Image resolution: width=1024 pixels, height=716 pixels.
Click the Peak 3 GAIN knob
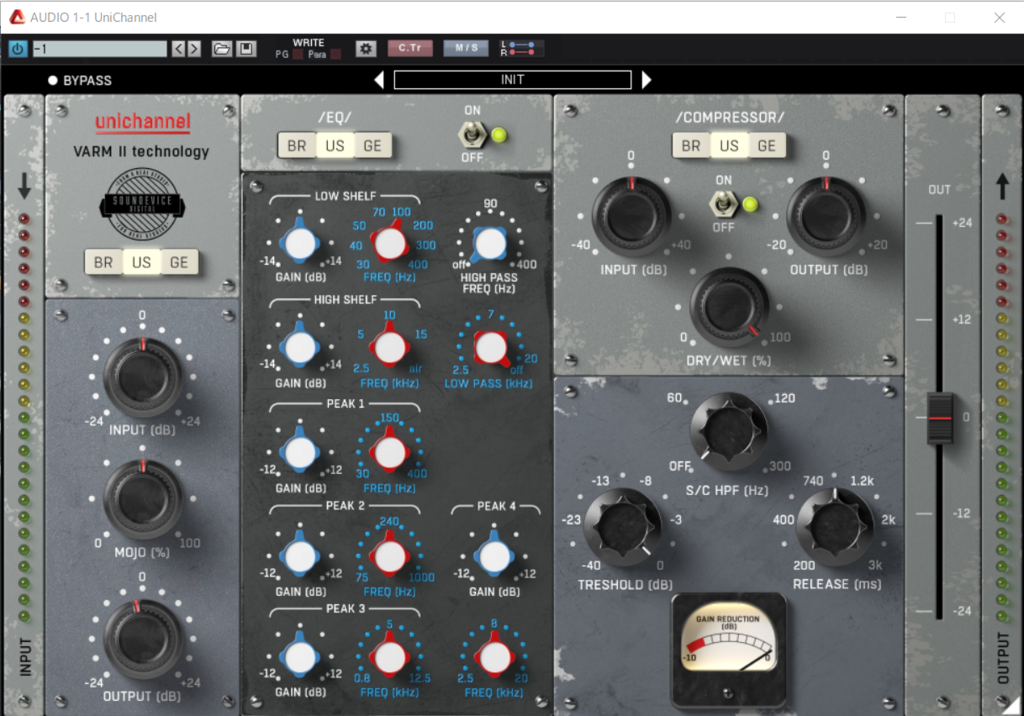pos(300,657)
